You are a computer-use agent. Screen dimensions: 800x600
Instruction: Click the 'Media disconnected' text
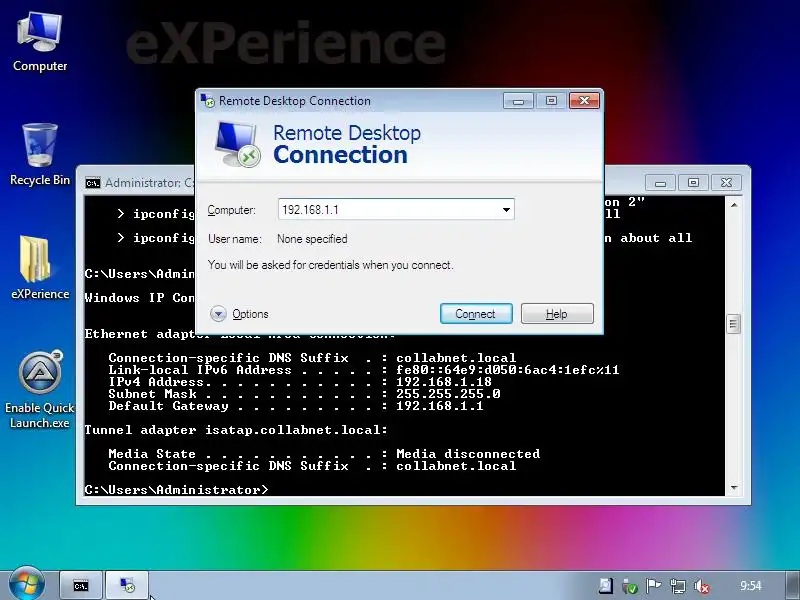coord(468,454)
